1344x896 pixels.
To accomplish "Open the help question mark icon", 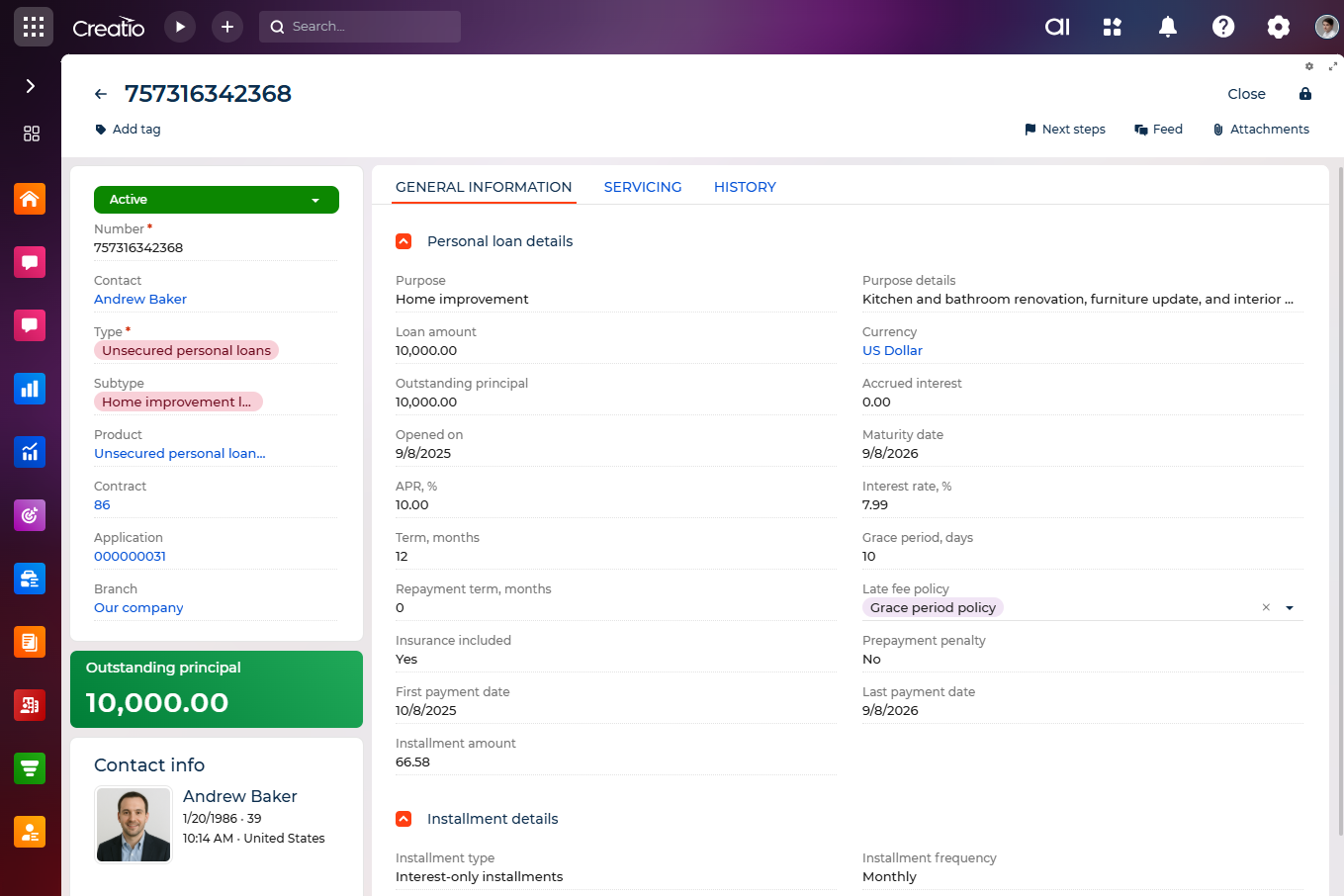I will point(1223,27).
